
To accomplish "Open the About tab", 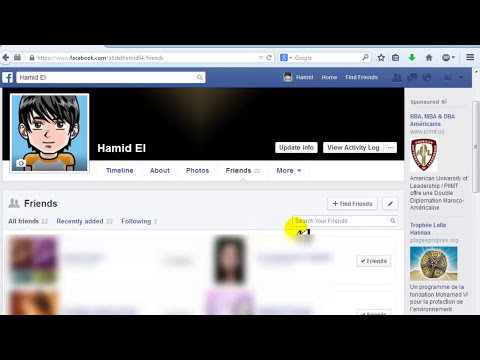I will tap(160, 170).
